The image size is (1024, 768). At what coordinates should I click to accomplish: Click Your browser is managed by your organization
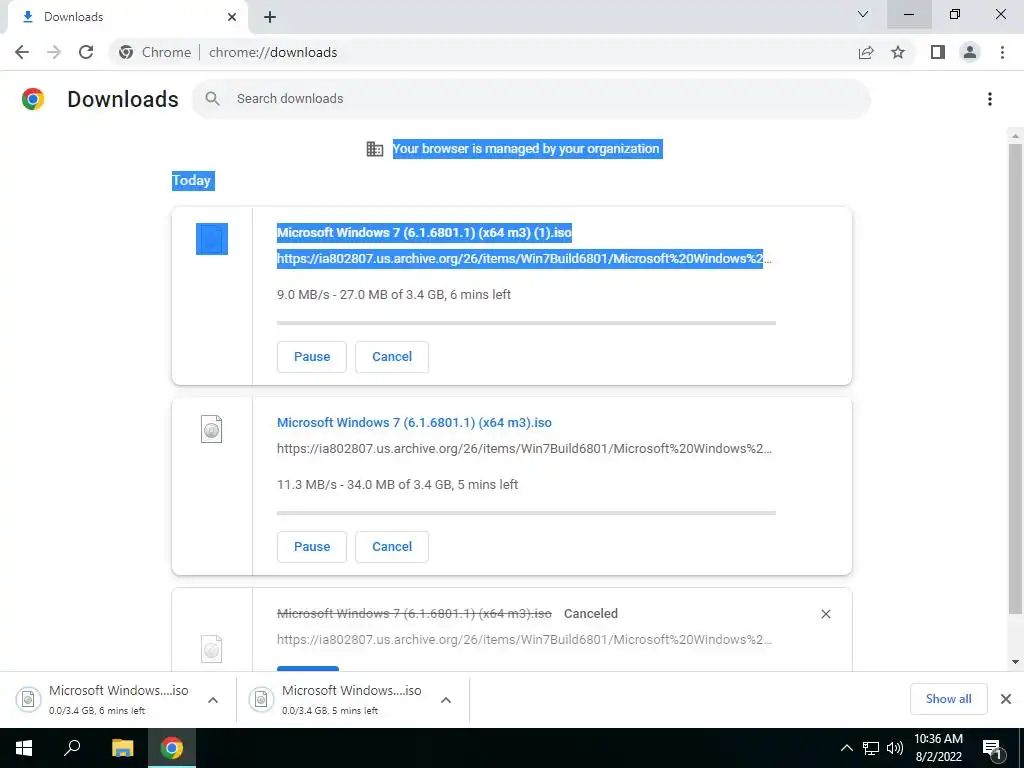[x=526, y=149]
